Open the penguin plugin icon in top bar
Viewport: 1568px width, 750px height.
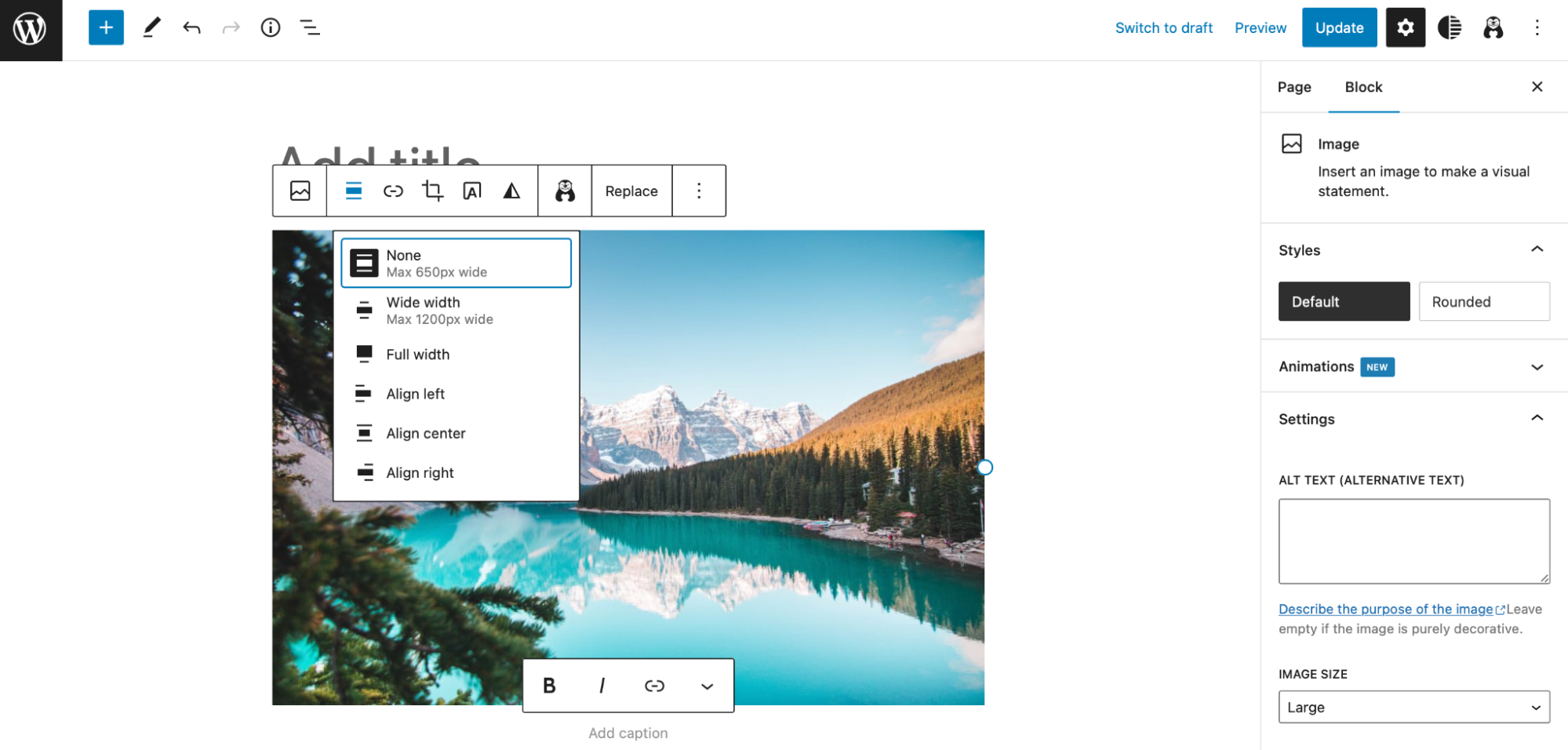point(1493,27)
